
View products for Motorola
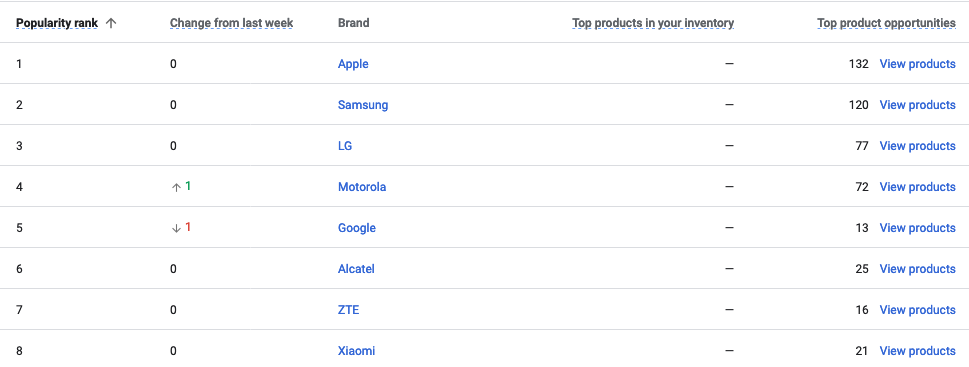point(918,187)
